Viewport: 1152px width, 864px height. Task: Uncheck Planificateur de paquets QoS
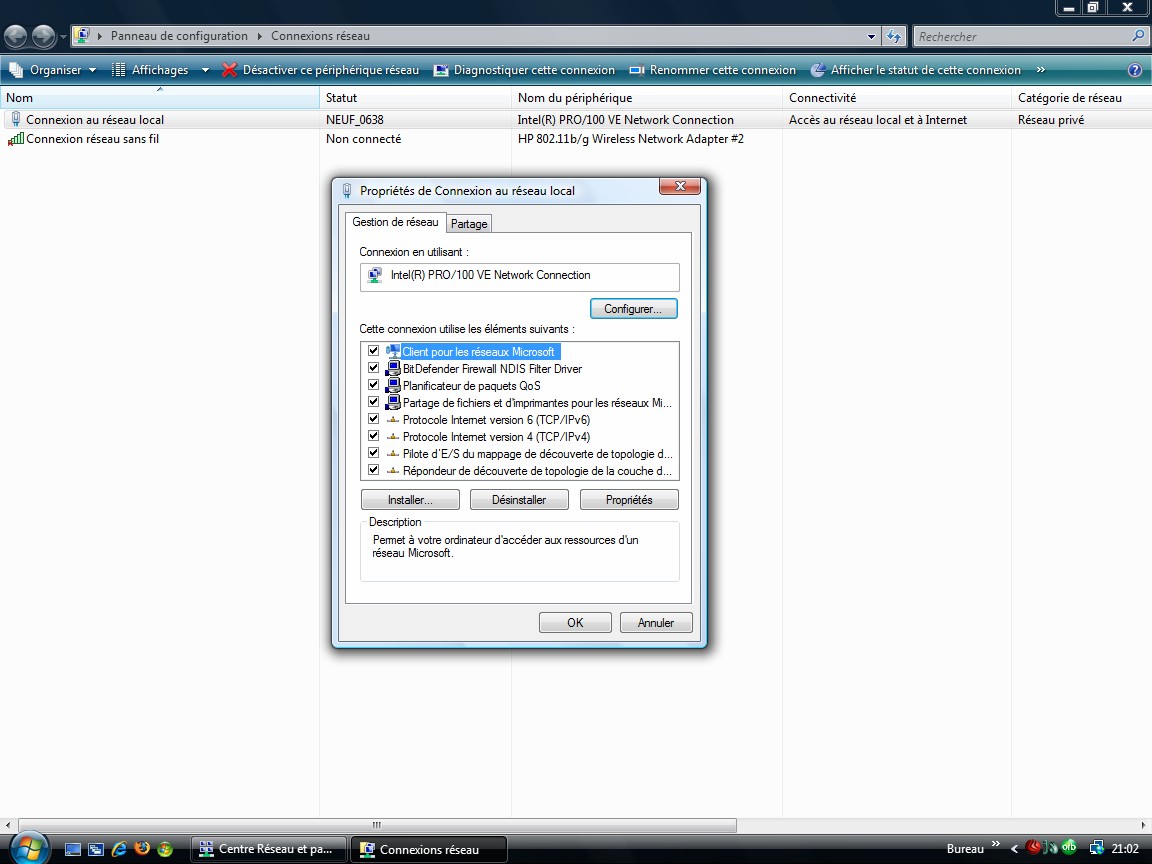[373, 385]
